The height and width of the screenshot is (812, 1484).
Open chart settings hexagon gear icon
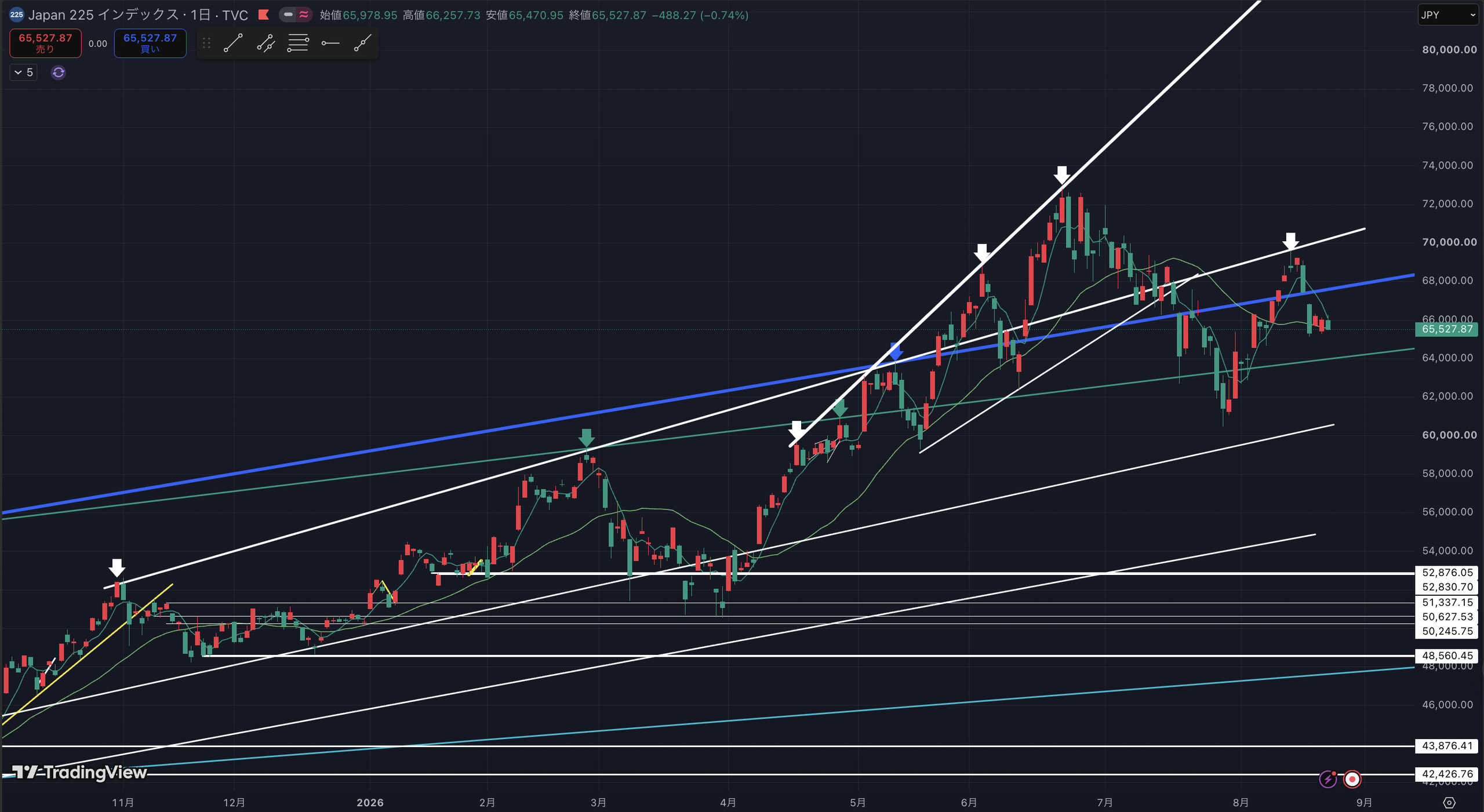click(1449, 803)
